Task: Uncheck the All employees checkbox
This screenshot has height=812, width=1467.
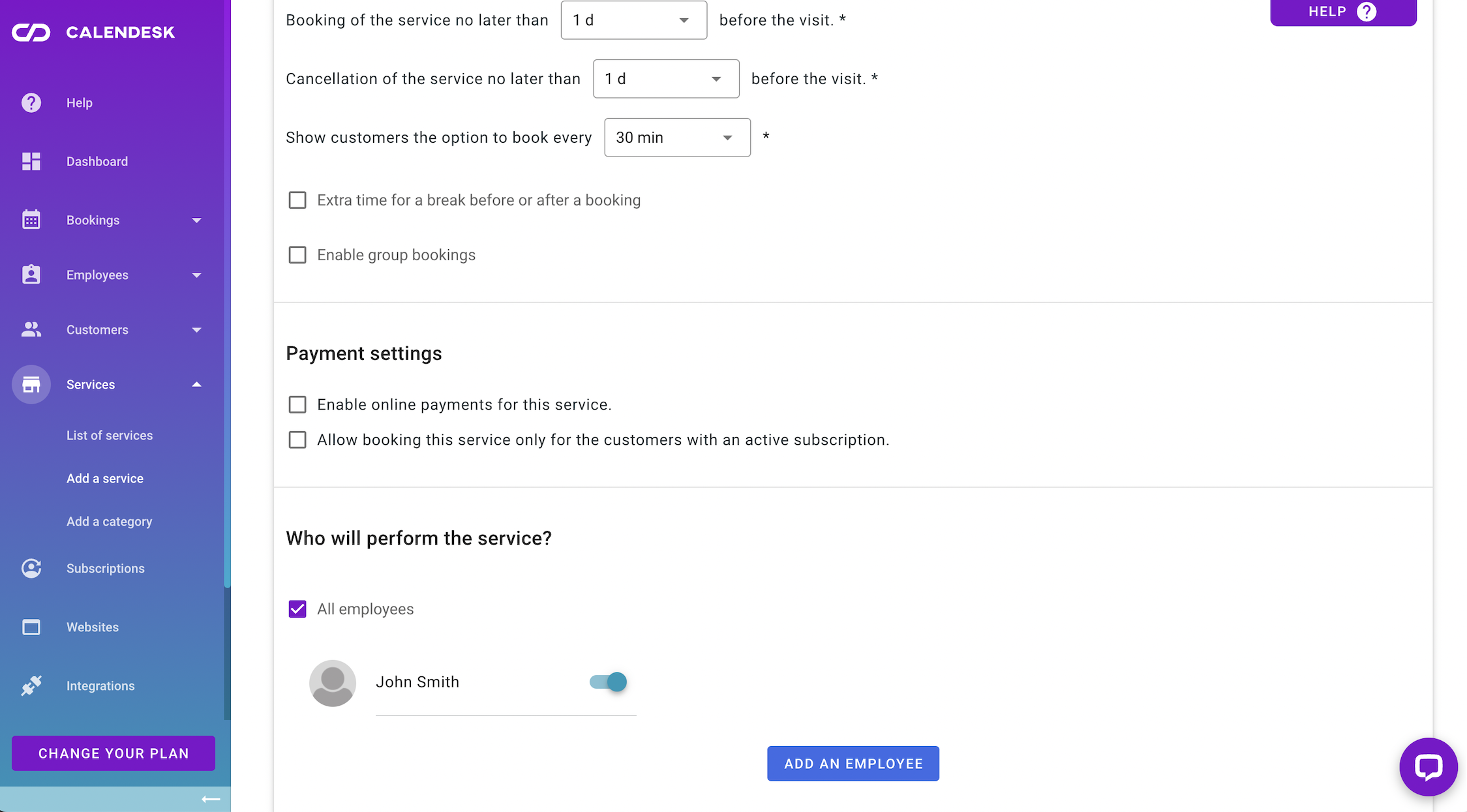Action: 297,609
